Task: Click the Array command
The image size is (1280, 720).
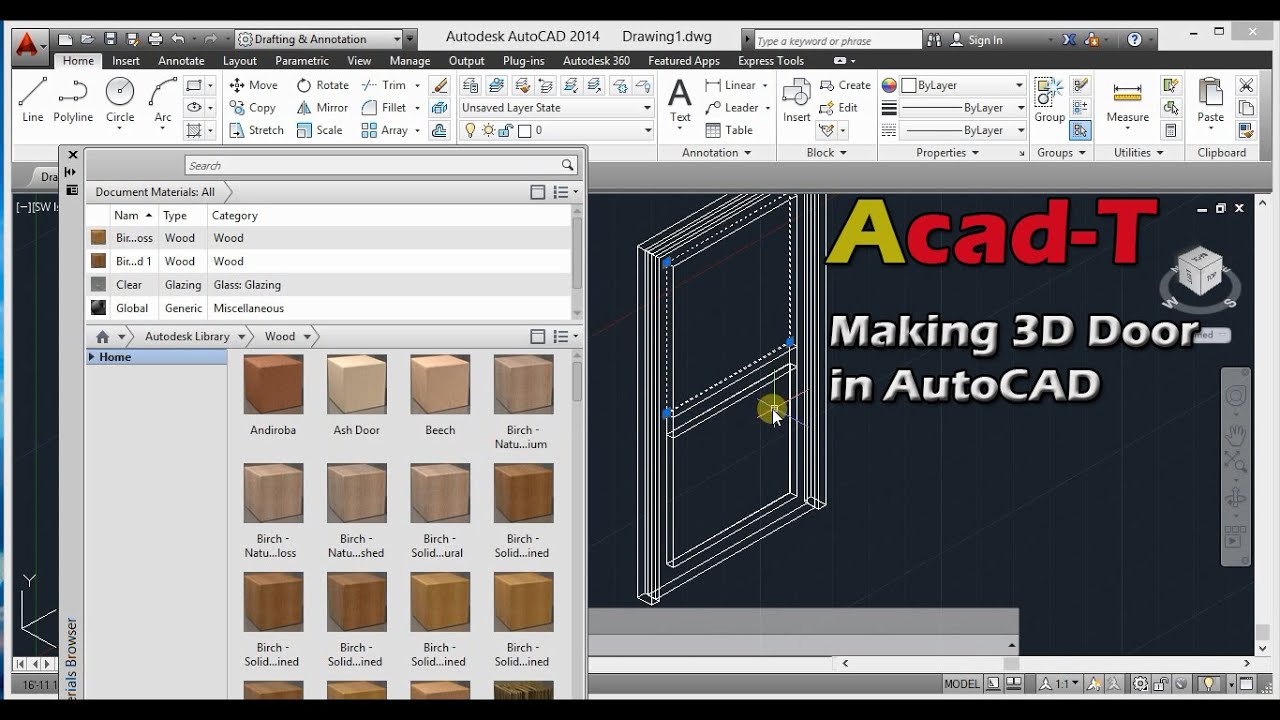Action: pyautogui.click(x=384, y=130)
